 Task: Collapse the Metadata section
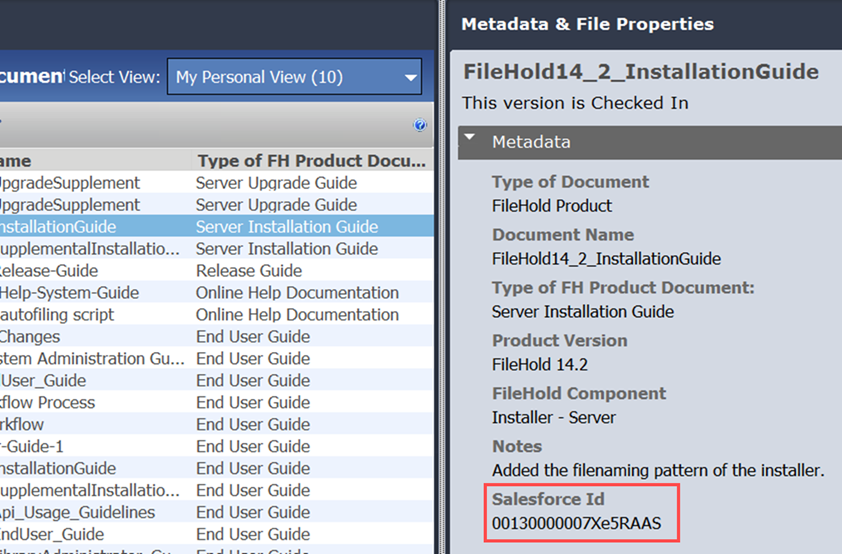pyautogui.click(x=470, y=137)
